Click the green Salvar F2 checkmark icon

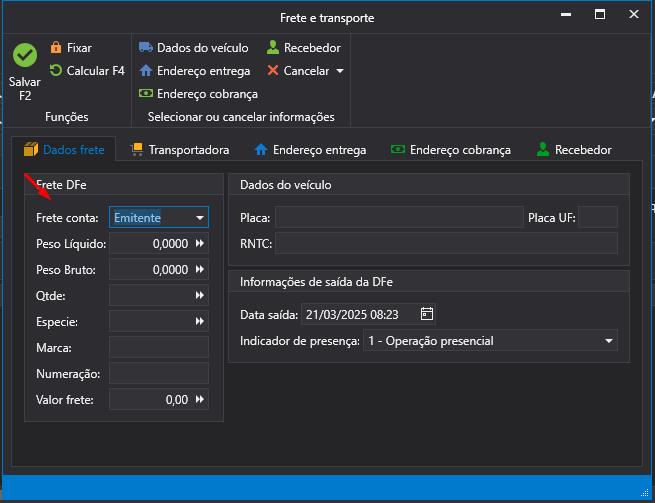(25, 55)
